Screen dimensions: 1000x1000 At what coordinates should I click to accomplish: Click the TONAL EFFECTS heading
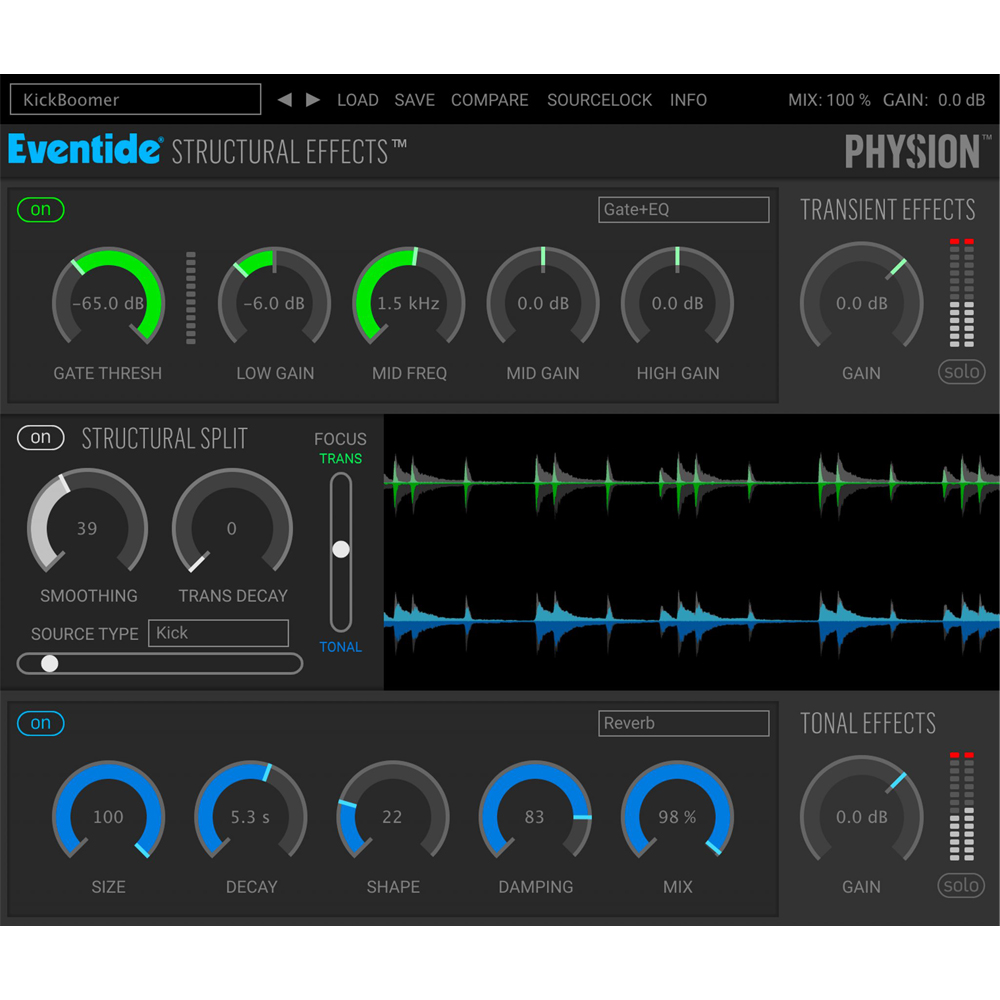[x=868, y=723]
